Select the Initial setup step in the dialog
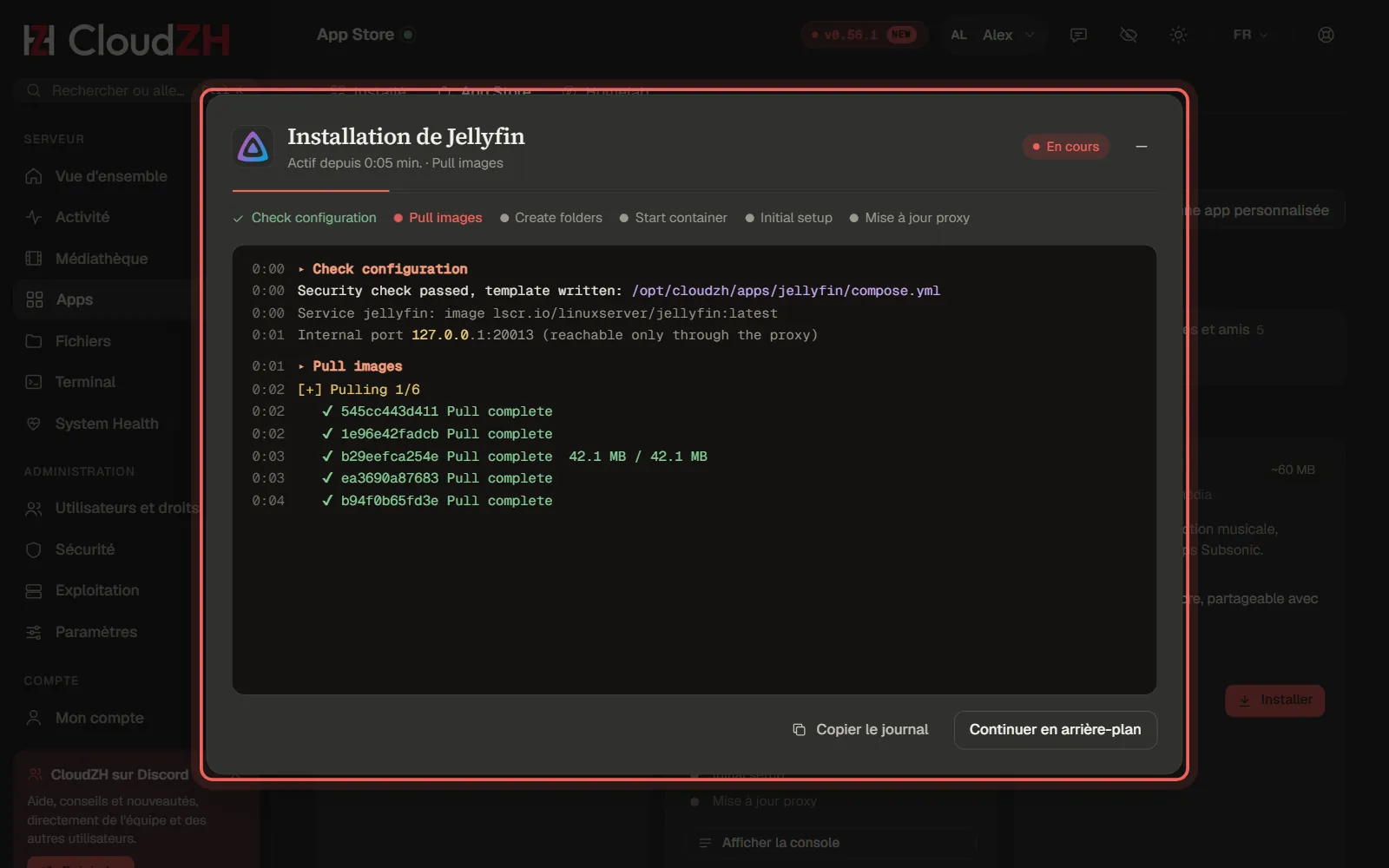The width and height of the screenshot is (1389, 868). tap(789, 218)
